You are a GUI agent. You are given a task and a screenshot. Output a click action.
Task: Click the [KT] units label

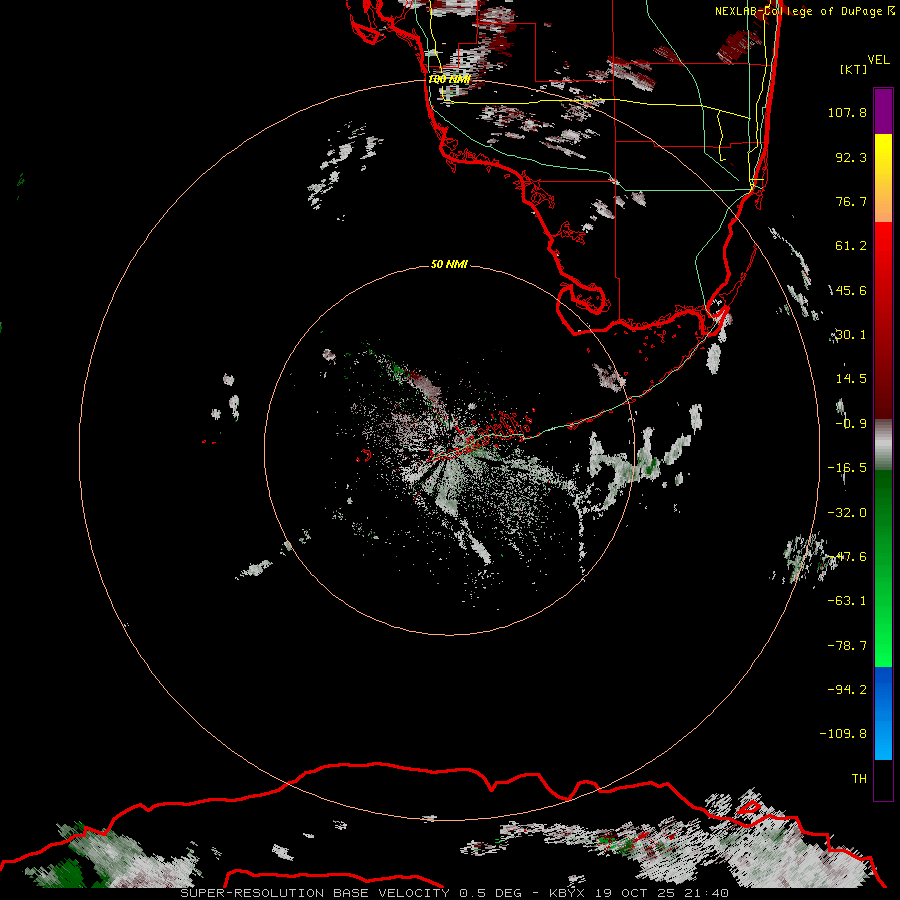pos(853,69)
